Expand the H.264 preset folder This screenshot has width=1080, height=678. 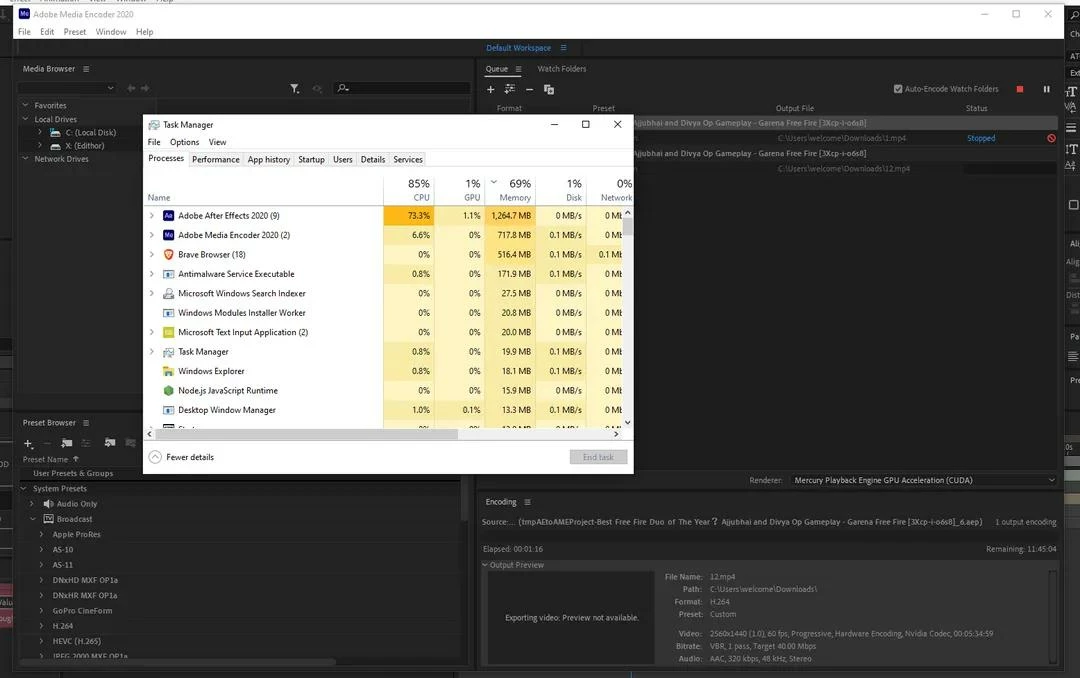click(41, 626)
